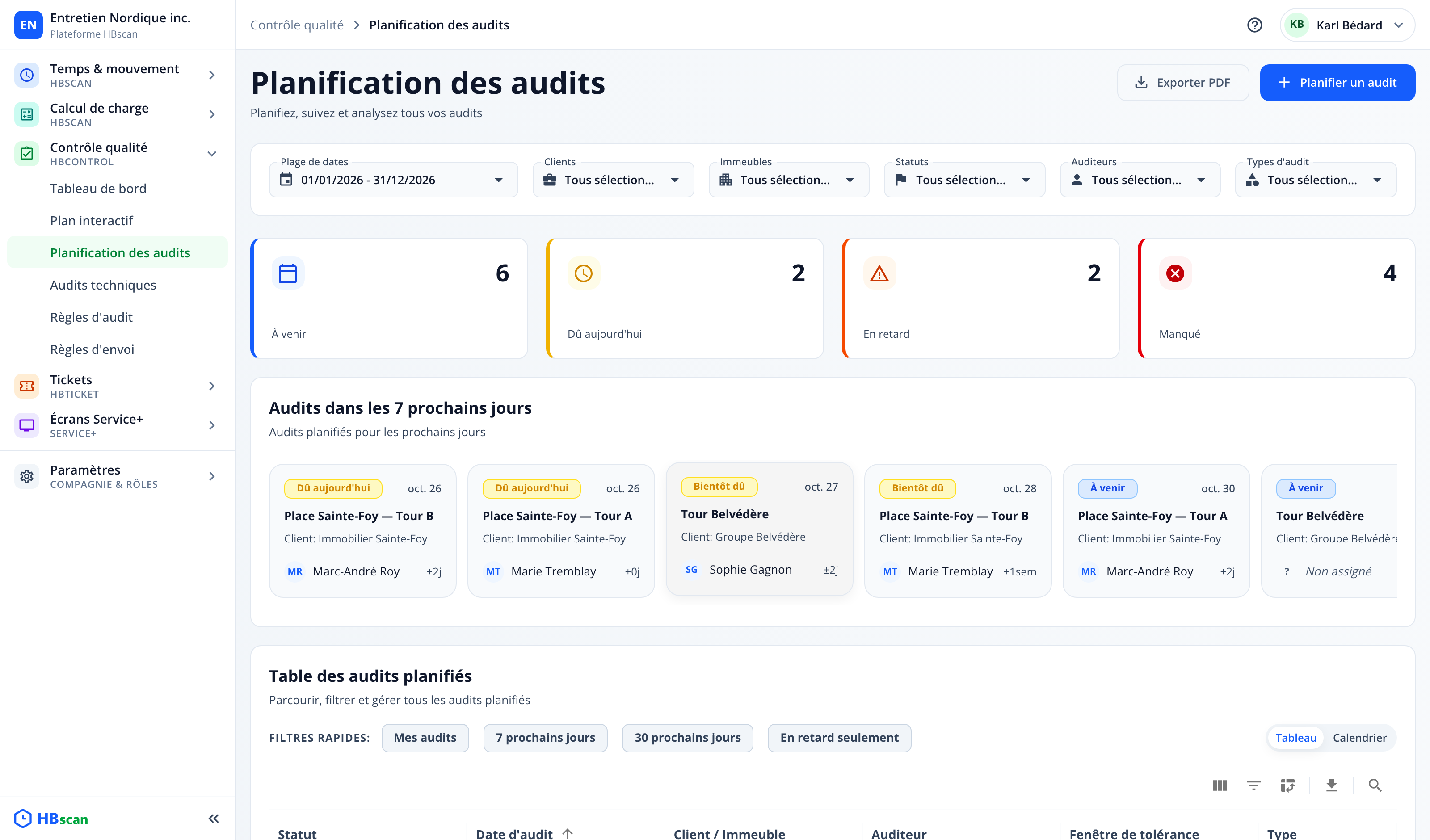The image size is (1430, 840).
Task: Click the Tickets module icon in sidebar
Action: [x=27, y=386]
